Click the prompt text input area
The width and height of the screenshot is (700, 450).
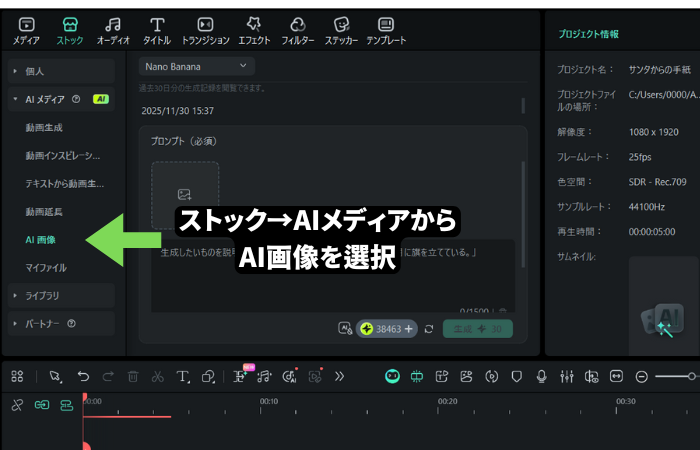click(x=333, y=275)
